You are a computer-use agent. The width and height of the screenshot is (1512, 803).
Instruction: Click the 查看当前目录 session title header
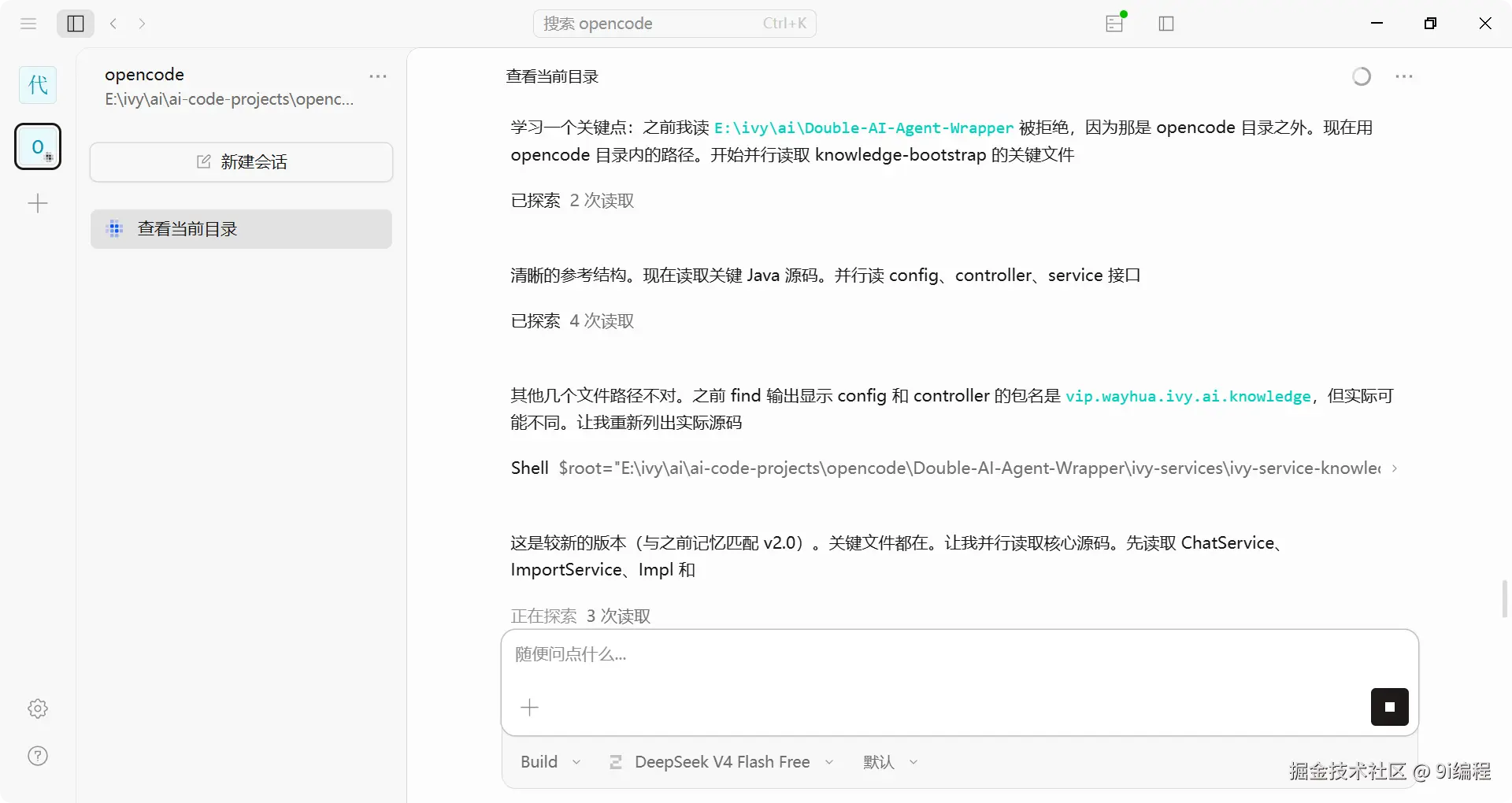552,76
